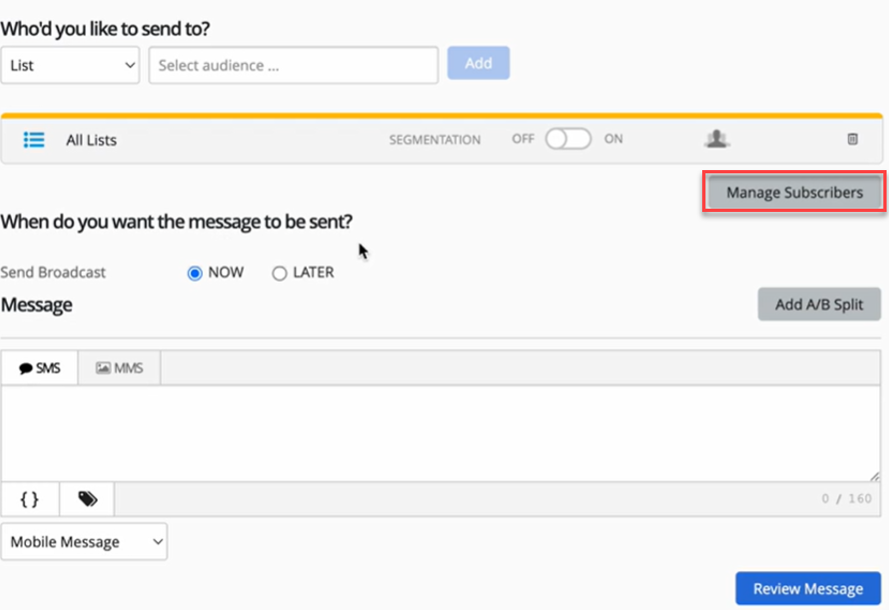This screenshot has width=889, height=610.
Task: Open the List audience type dropdown
Action: tap(70, 64)
